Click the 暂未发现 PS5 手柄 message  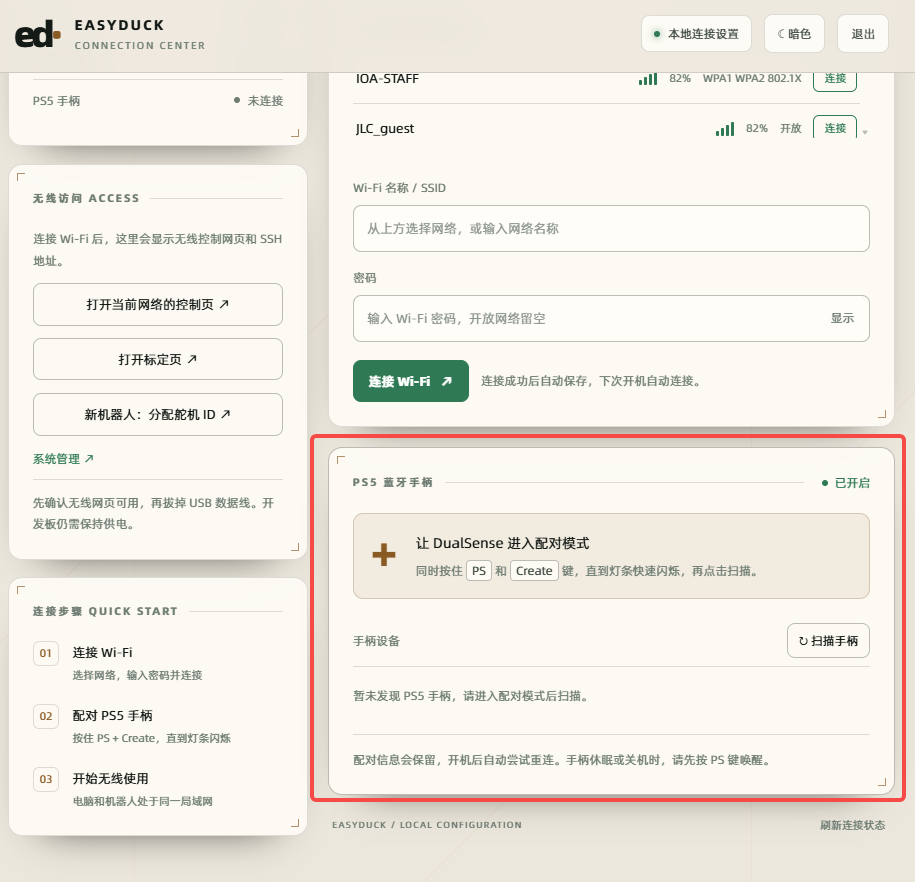pyautogui.click(x=470, y=696)
